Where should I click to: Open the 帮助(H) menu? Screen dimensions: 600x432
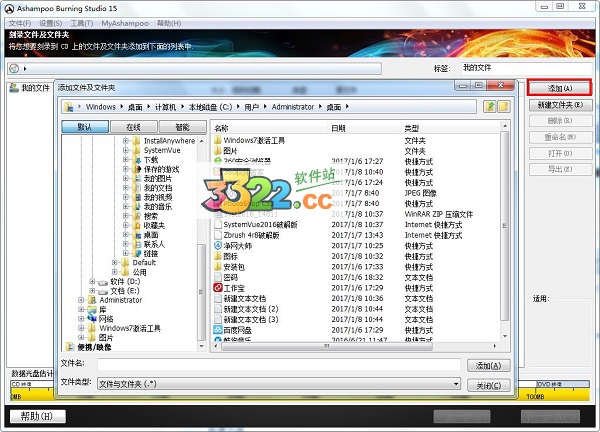point(169,23)
